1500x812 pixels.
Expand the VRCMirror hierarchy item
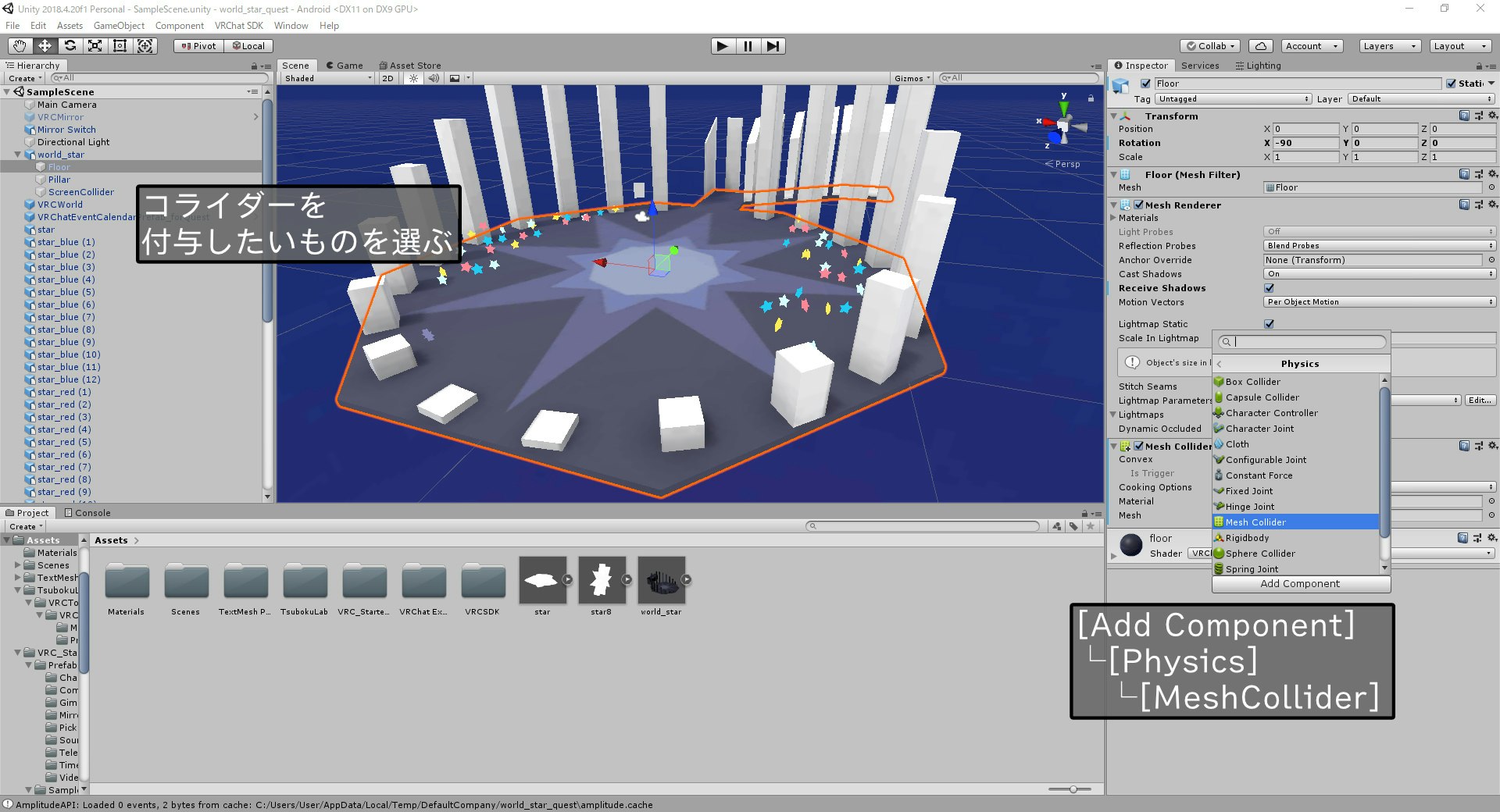[255, 116]
